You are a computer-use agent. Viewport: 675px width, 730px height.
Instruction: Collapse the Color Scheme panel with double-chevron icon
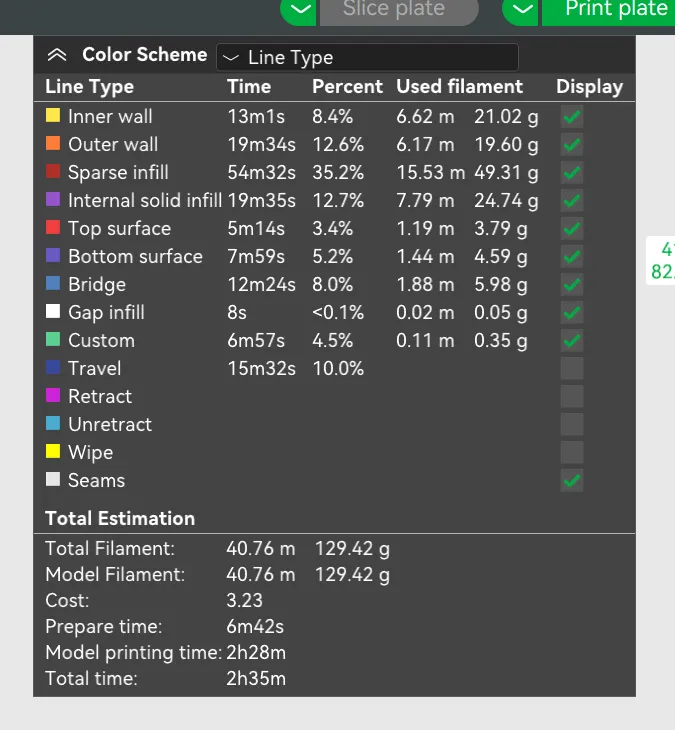(57, 55)
